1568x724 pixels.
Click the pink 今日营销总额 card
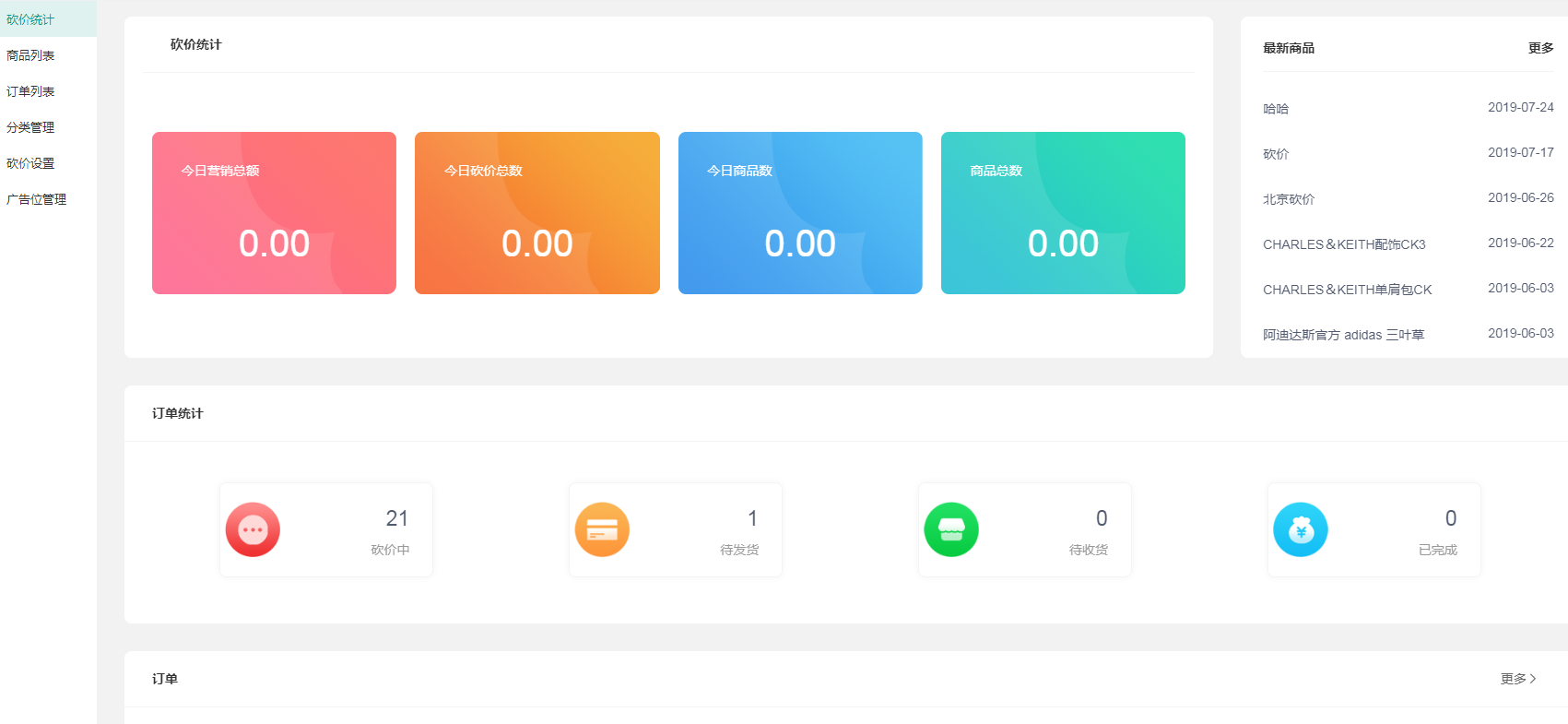click(274, 213)
